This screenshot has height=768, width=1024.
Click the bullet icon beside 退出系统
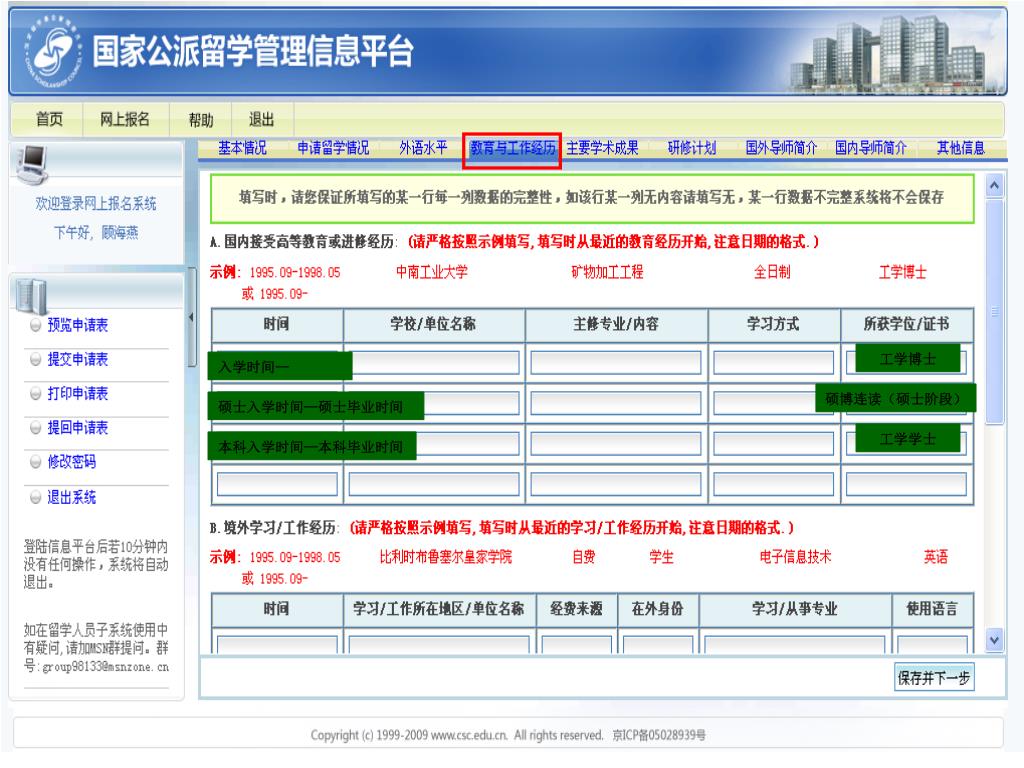[x=36, y=496]
